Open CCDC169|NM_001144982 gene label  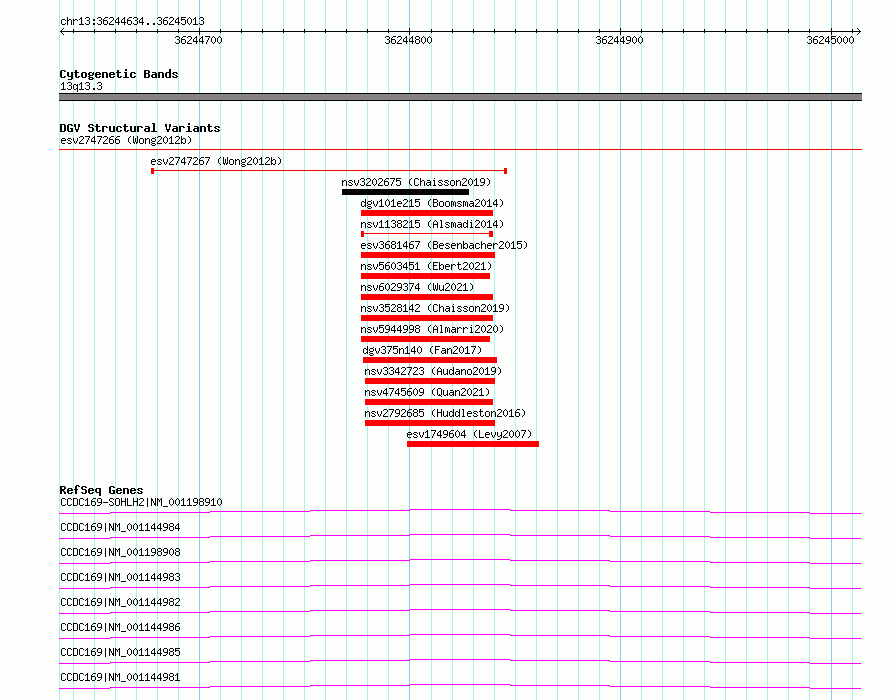(120, 602)
